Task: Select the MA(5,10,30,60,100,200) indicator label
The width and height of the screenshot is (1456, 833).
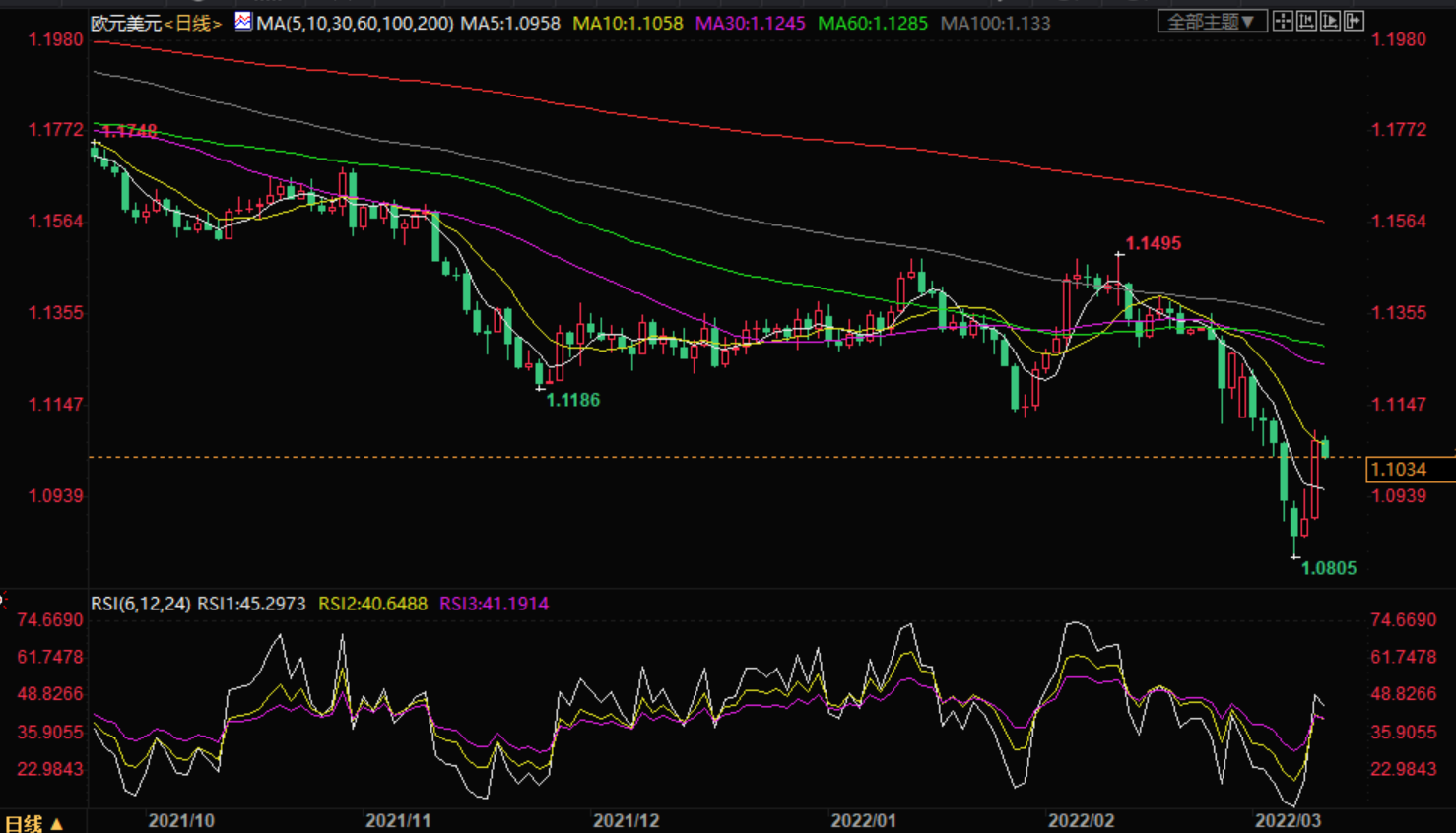Action: (355, 23)
